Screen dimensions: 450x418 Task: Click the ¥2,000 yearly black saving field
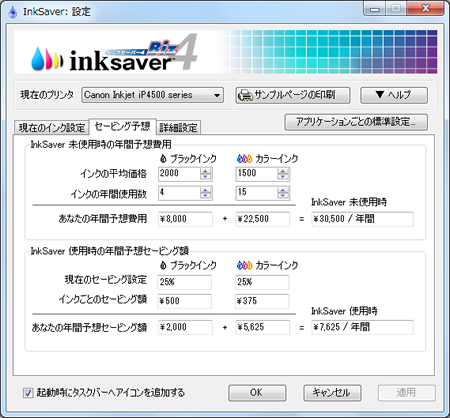pos(185,327)
